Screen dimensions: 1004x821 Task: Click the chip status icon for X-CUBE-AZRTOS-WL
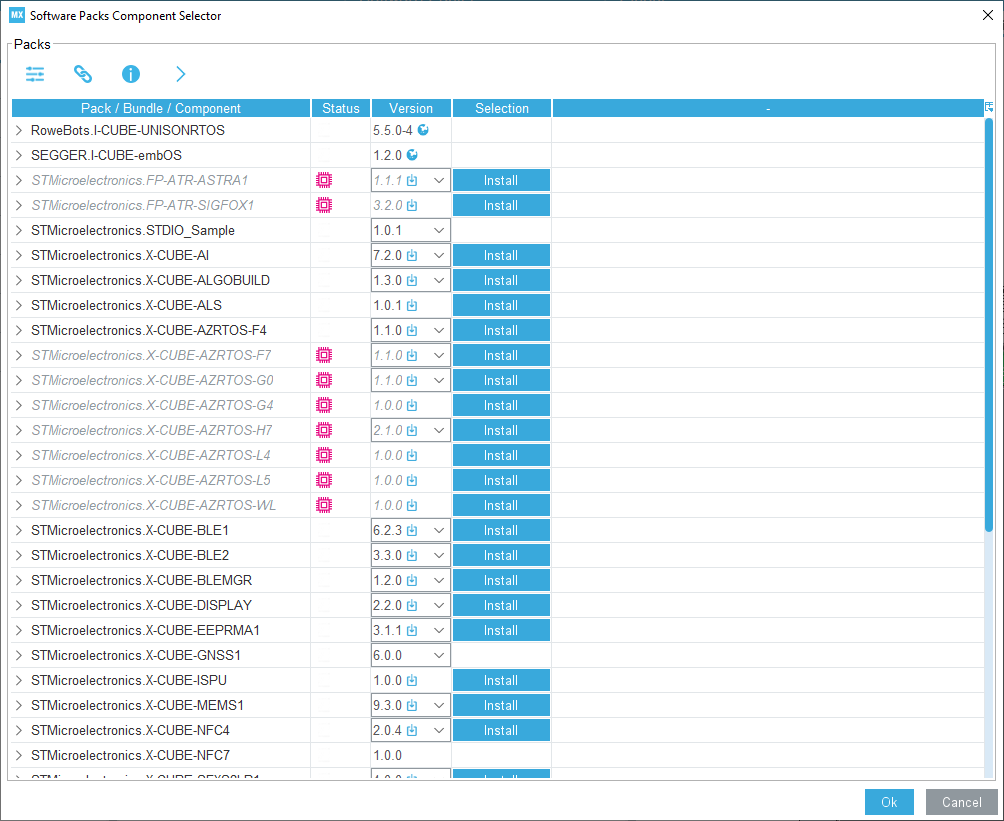(x=324, y=505)
